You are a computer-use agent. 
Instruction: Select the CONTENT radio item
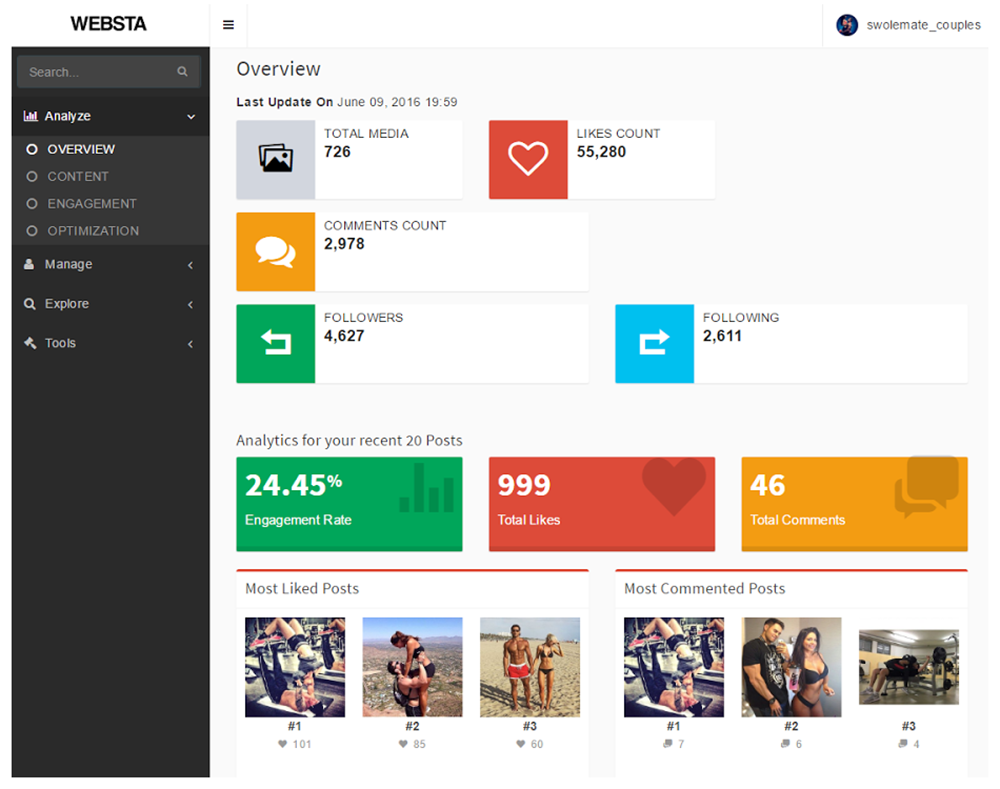click(32, 176)
